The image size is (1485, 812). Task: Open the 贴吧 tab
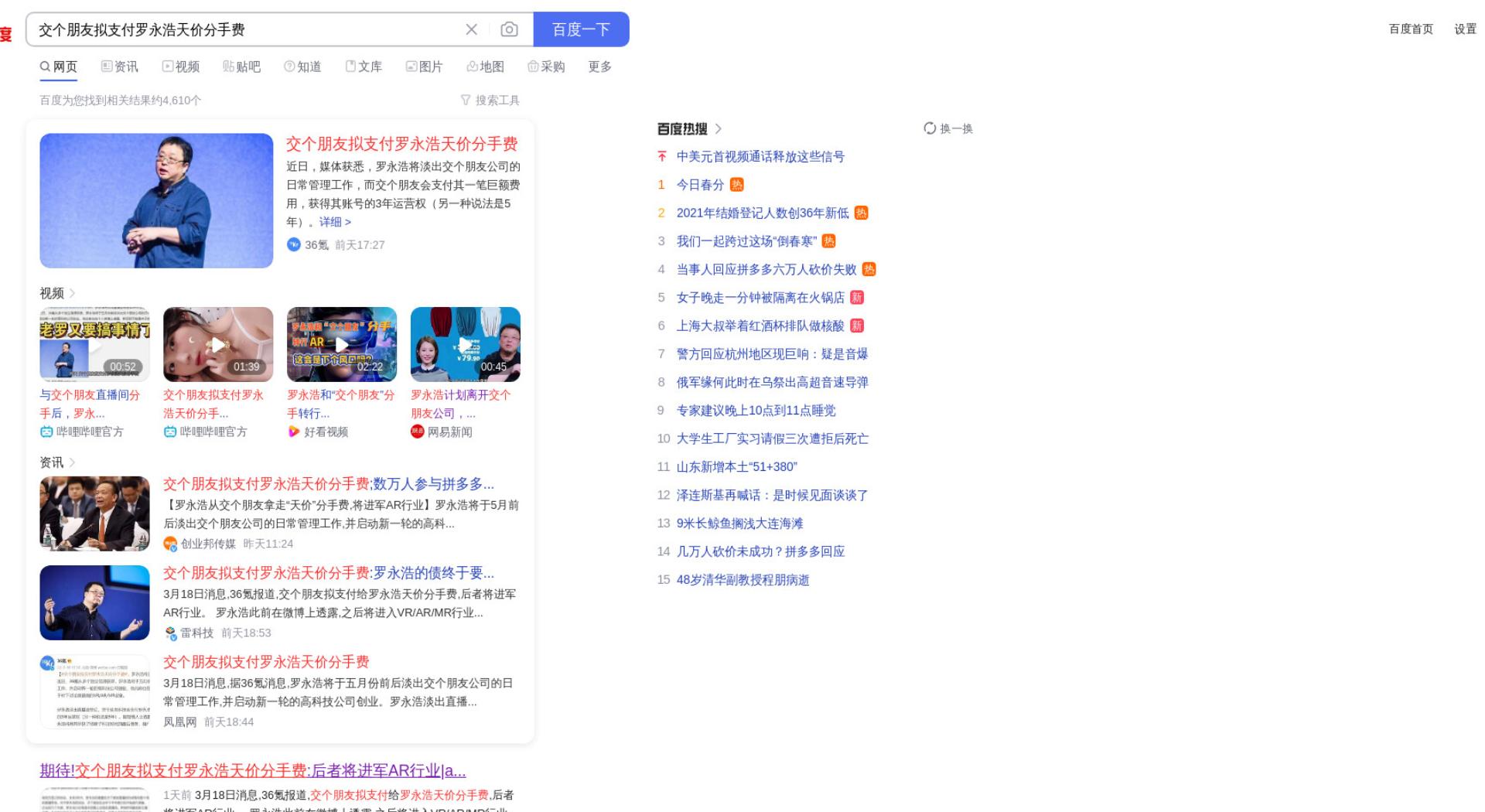pyautogui.click(x=242, y=67)
